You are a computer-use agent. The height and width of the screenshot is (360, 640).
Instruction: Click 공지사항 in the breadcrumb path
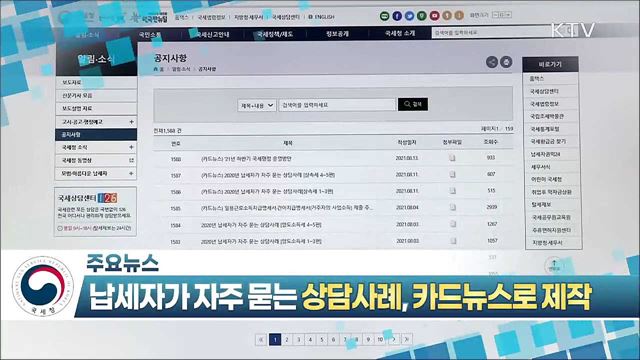pyautogui.click(x=207, y=69)
